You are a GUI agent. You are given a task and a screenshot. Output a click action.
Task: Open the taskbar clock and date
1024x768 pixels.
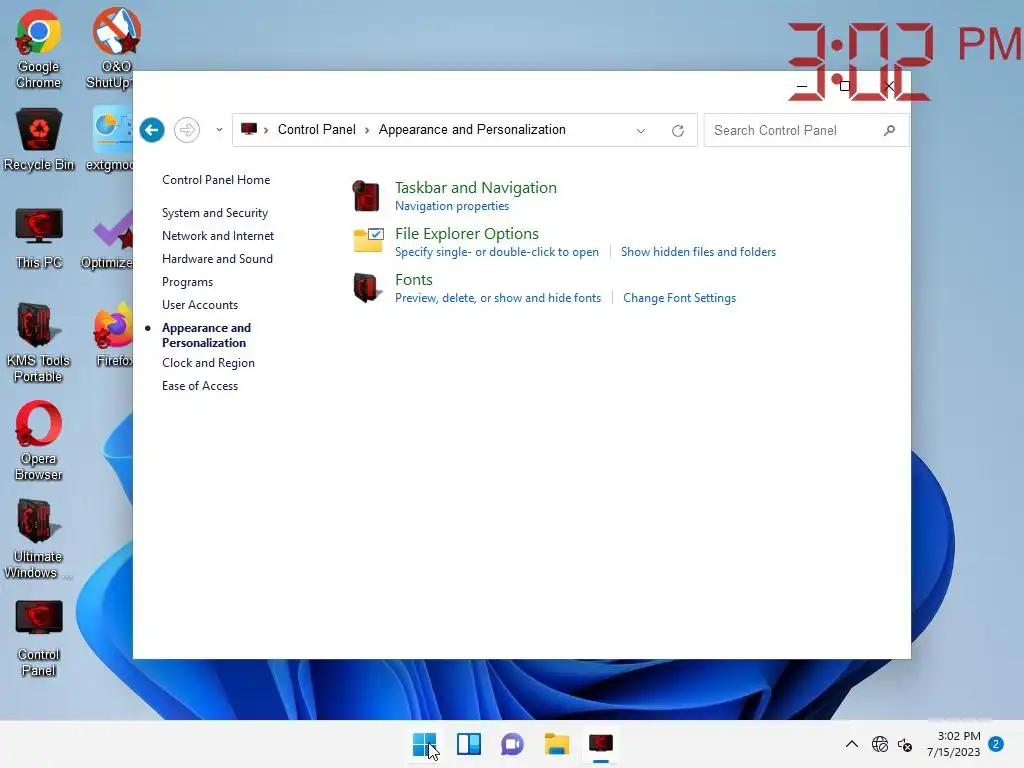(x=953, y=744)
